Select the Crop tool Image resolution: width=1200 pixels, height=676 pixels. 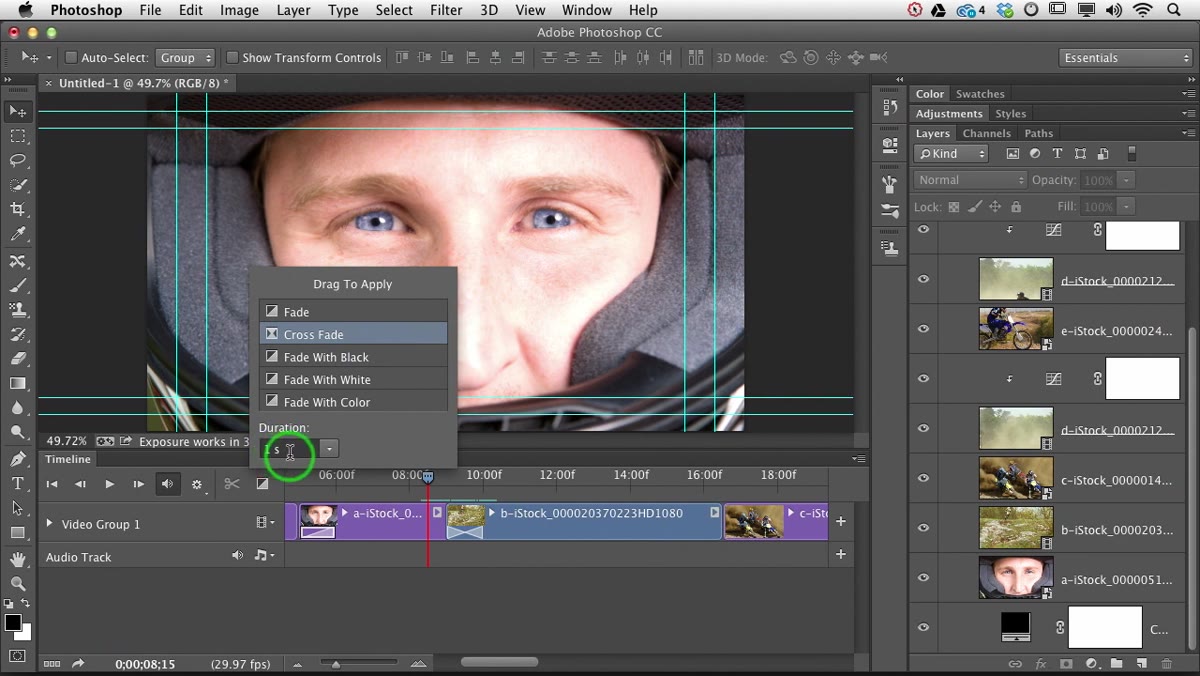pos(18,209)
